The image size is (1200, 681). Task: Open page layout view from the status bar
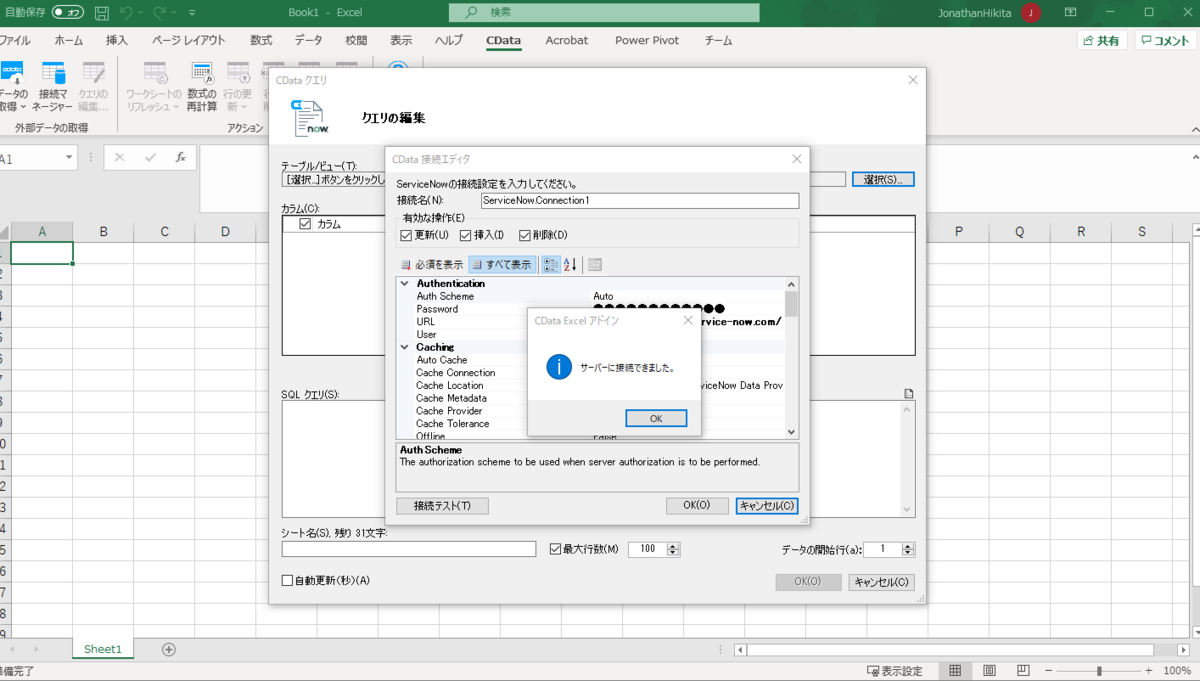click(x=989, y=670)
